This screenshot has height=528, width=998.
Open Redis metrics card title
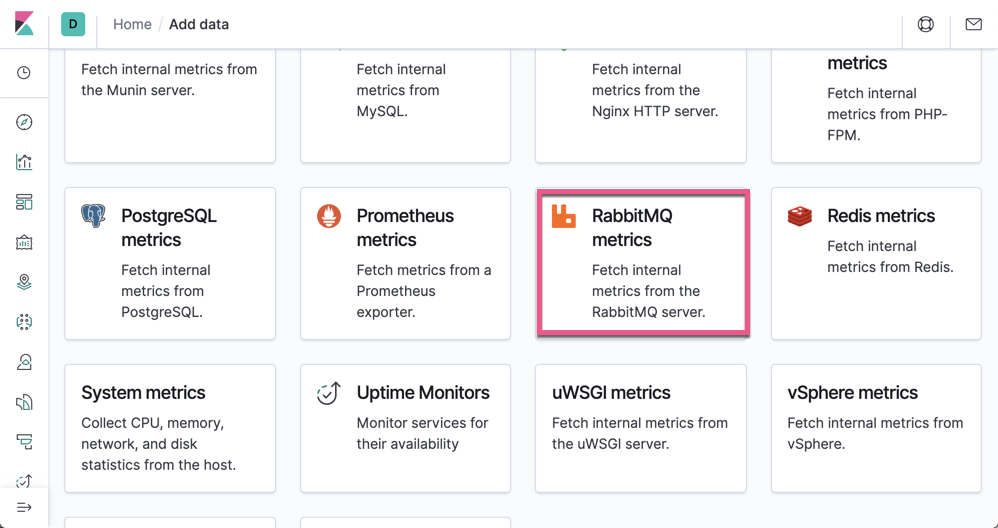pyautogui.click(x=881, y=216)
